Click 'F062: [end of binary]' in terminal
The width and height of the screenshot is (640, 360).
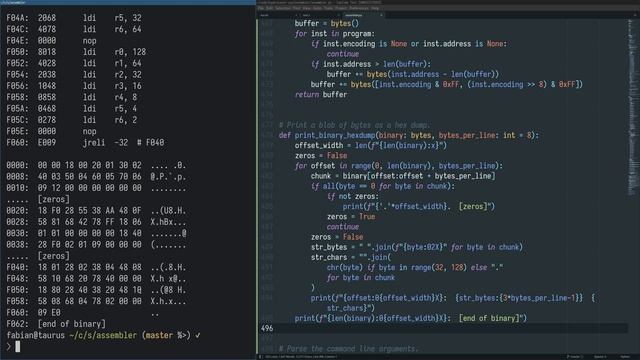(x=56, y=324)
